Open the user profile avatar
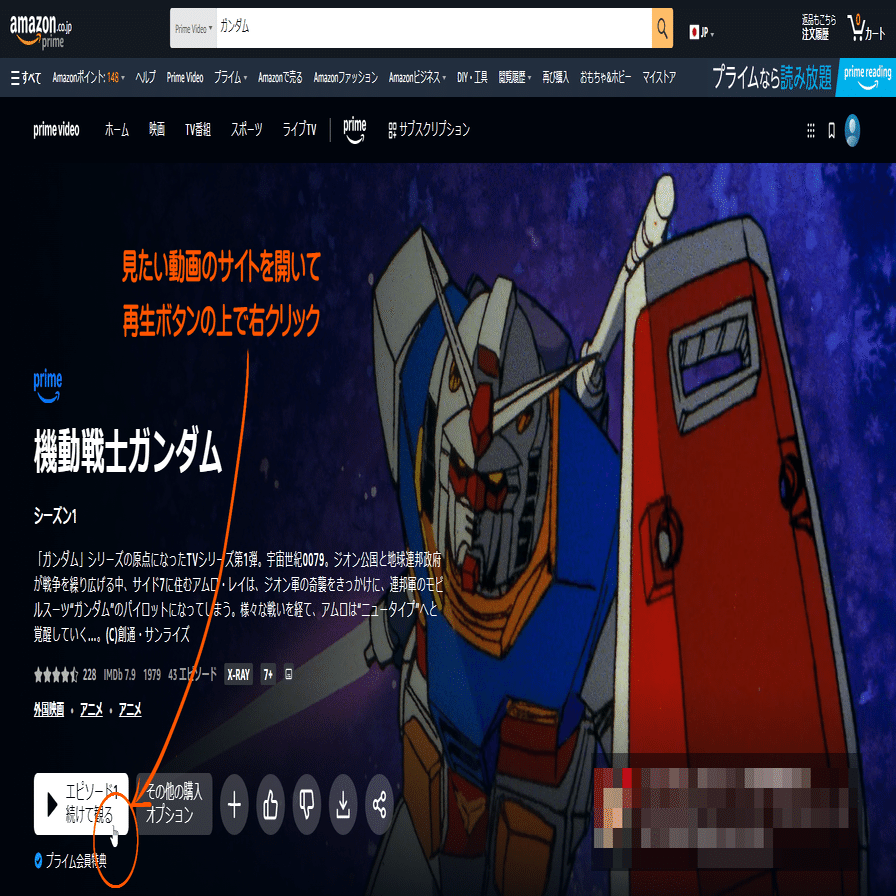 pyautogui.click(x=852, y=130)
